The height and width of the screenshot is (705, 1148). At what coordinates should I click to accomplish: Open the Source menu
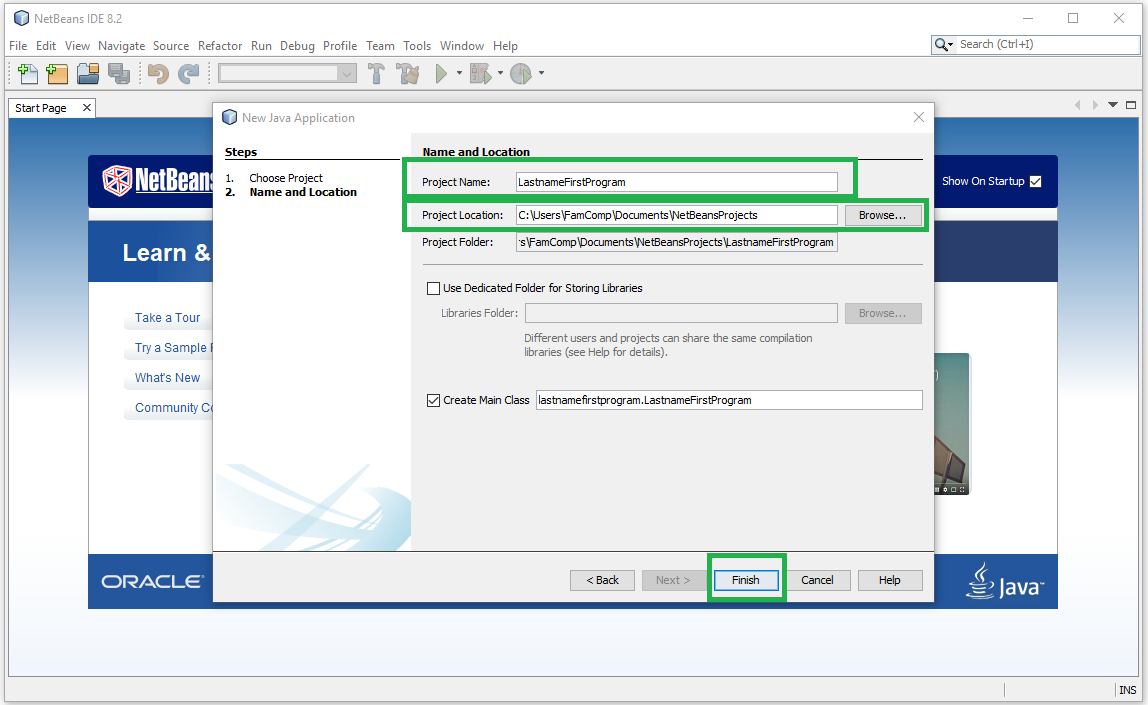[171, 45]
